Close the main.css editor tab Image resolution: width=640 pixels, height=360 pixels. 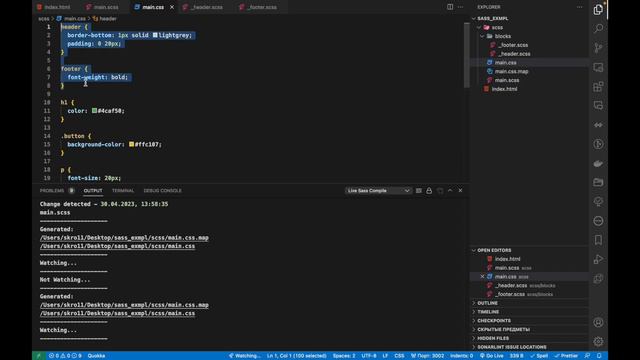tap(172, 7)
